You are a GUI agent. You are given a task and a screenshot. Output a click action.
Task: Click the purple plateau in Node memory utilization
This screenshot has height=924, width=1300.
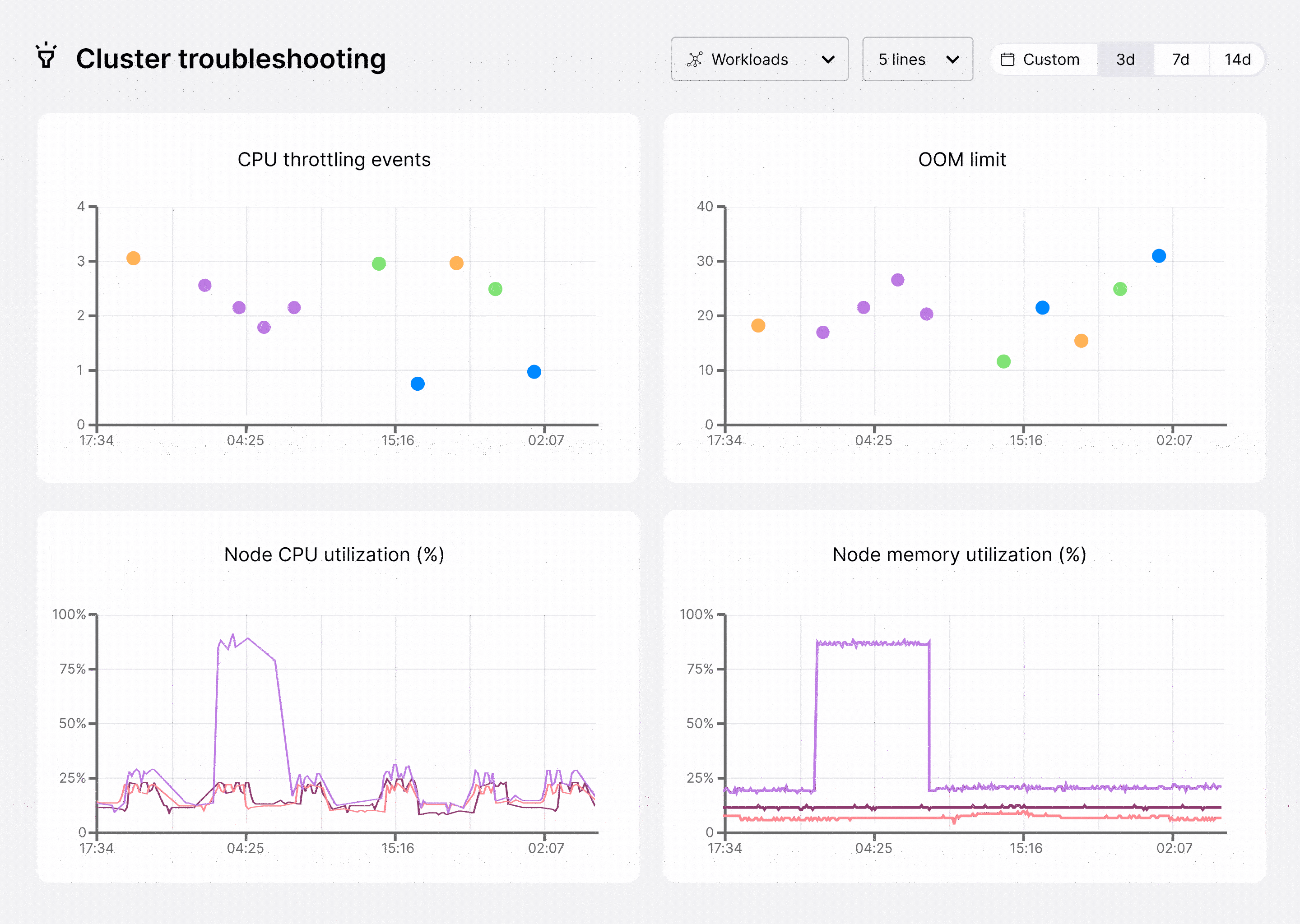coord(873,643)
